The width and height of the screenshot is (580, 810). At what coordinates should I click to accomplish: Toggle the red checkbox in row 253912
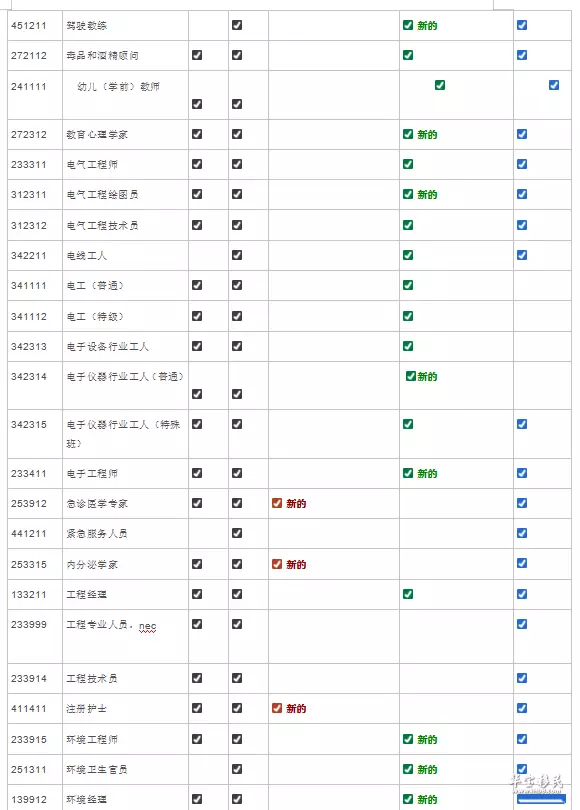click(277, 503)
